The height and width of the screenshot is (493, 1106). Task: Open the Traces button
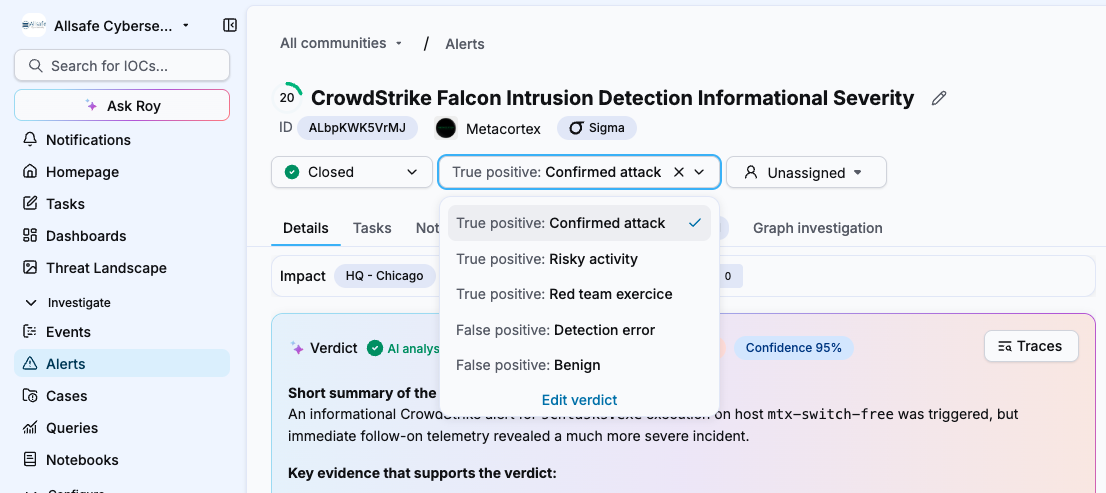[1031, 346]
